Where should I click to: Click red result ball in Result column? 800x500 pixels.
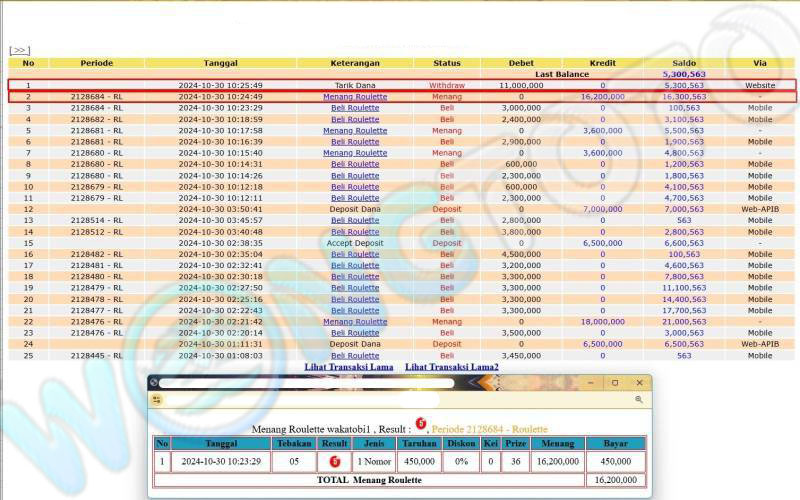coord(334,461)
